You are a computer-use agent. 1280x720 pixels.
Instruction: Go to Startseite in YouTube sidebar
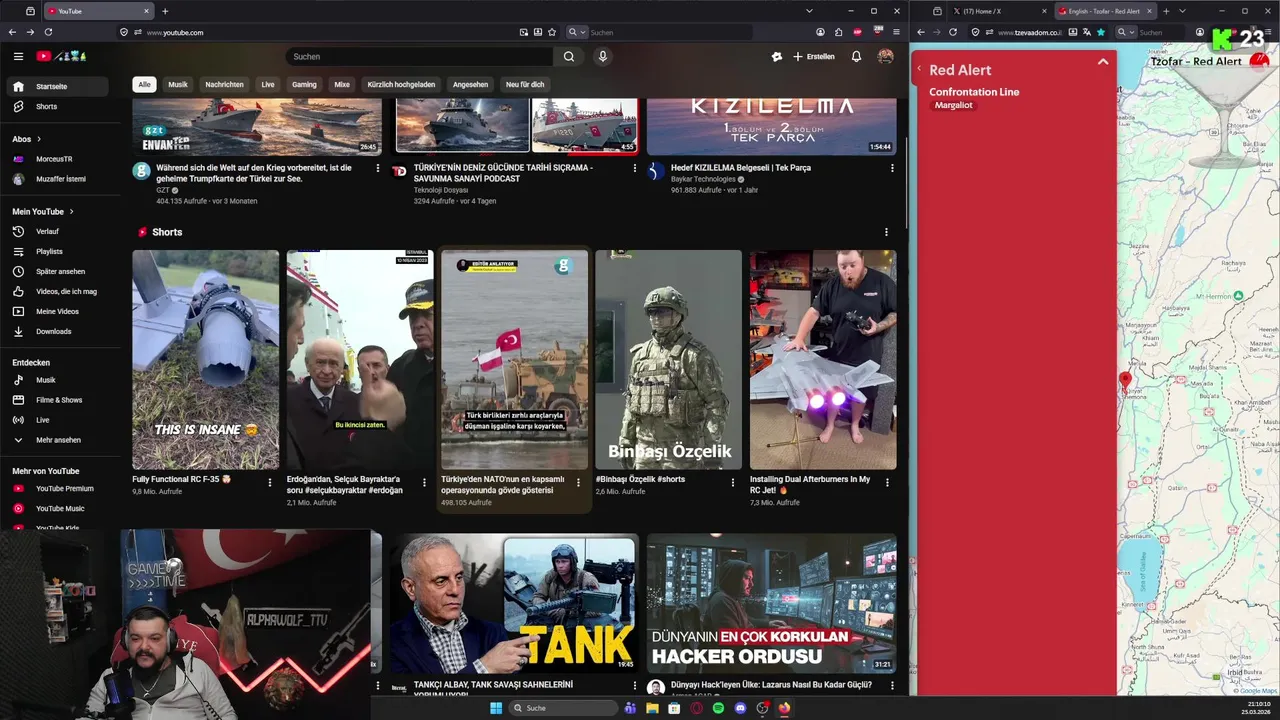pos(60,87)
